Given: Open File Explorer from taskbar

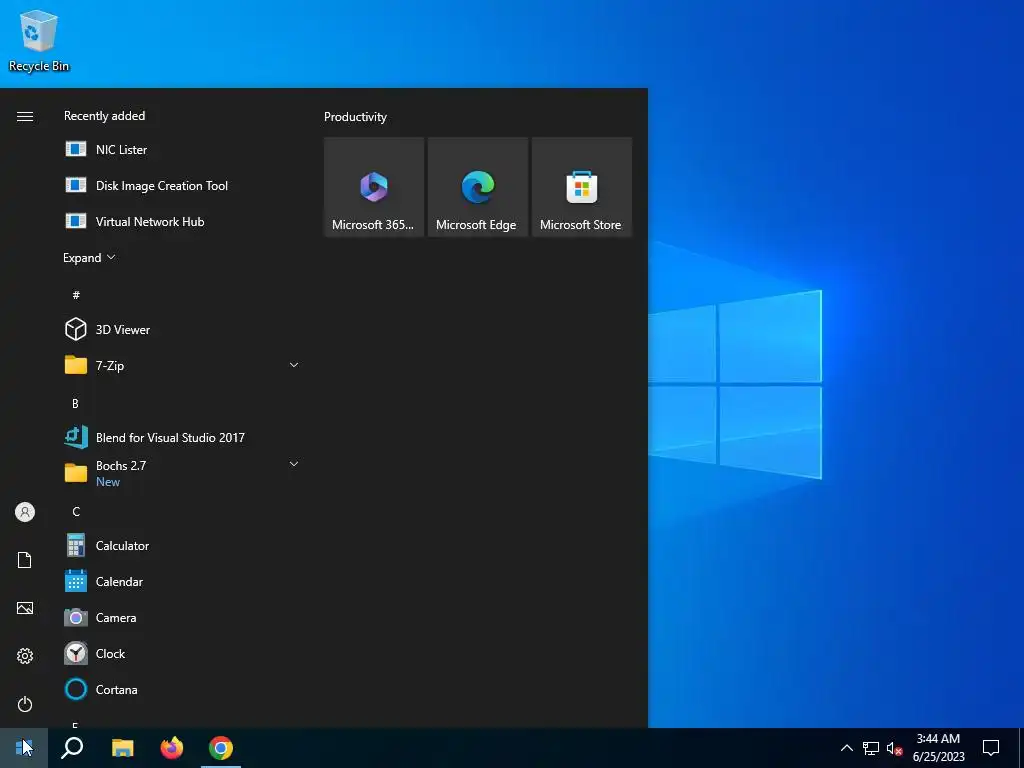Looking at the screenshot, I should click(122, 748).
